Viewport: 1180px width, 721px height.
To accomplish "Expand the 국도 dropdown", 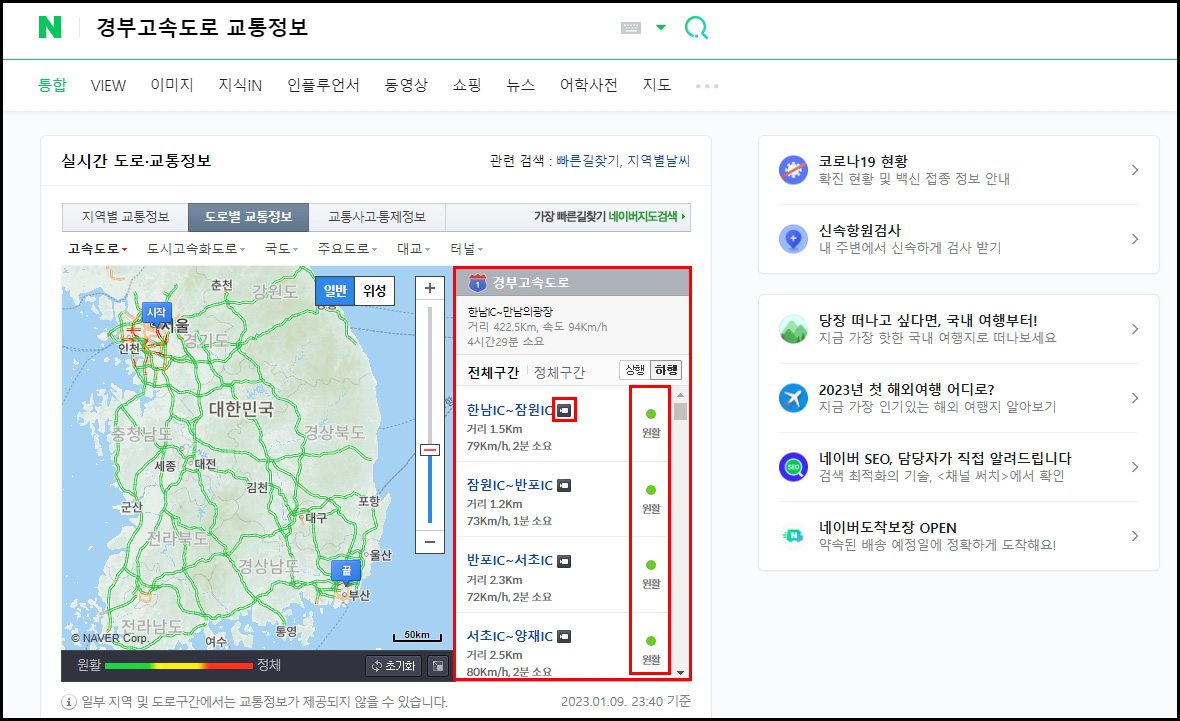I will tap(281, 248).
